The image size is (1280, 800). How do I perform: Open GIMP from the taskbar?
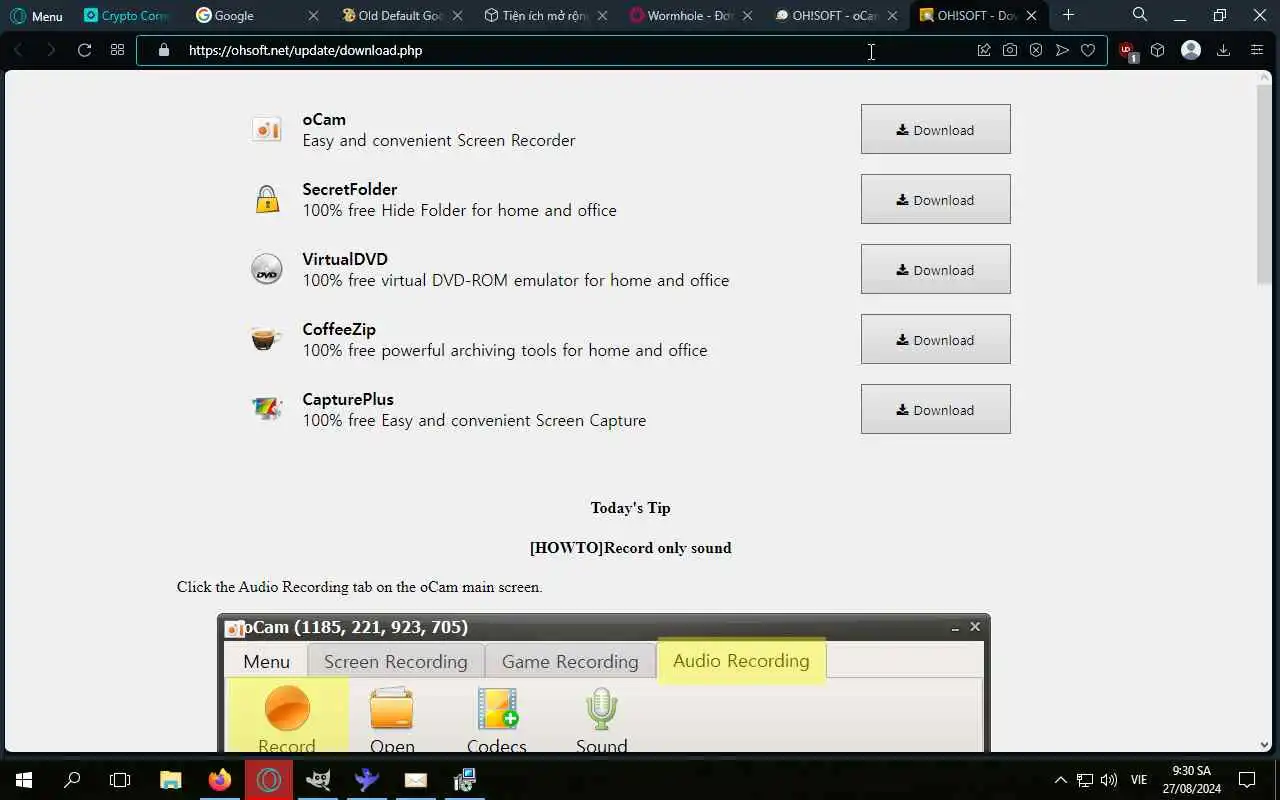coord(318,780)
